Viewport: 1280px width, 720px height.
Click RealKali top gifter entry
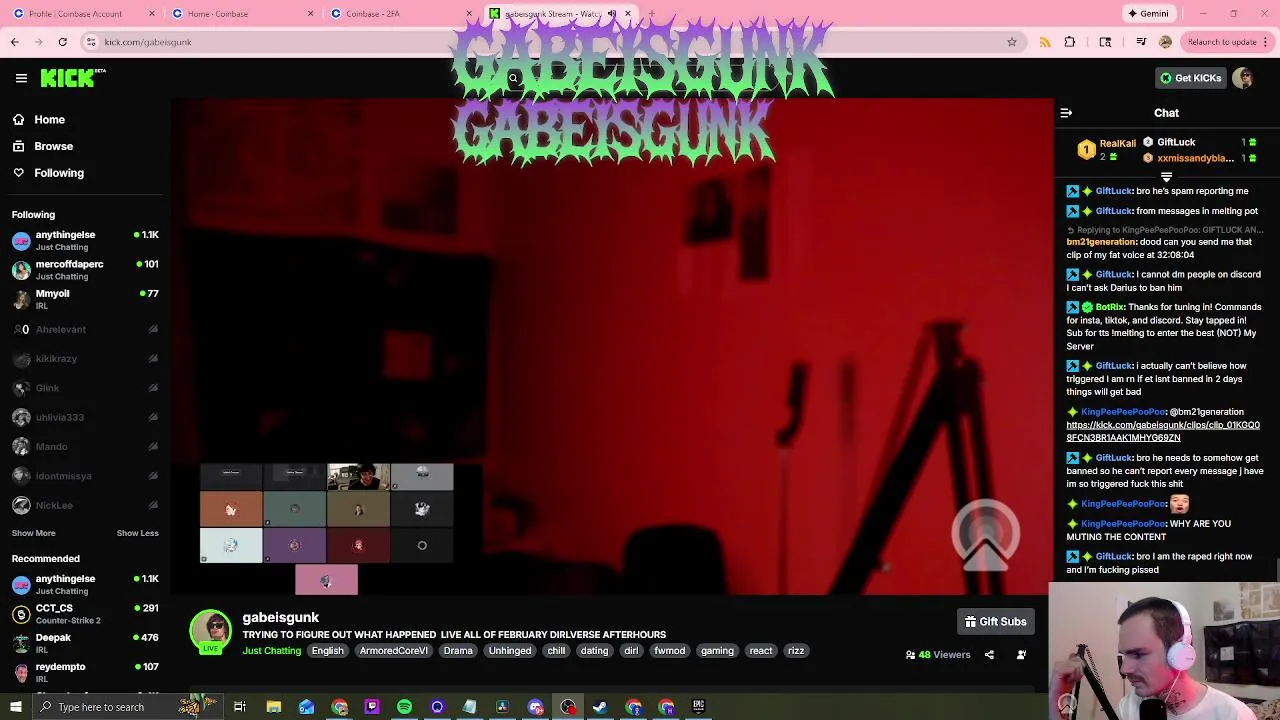[x=1106, y=150]
